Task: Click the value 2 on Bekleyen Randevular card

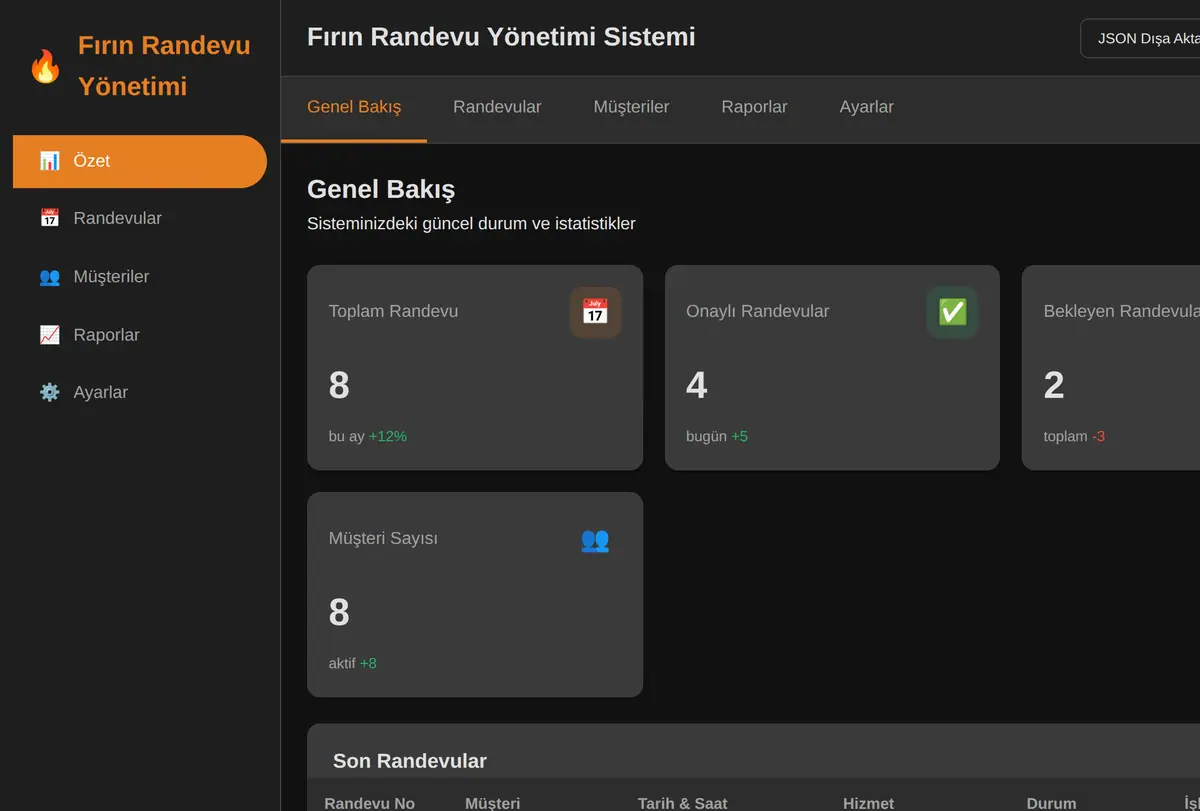Action: pos(1054,385)
